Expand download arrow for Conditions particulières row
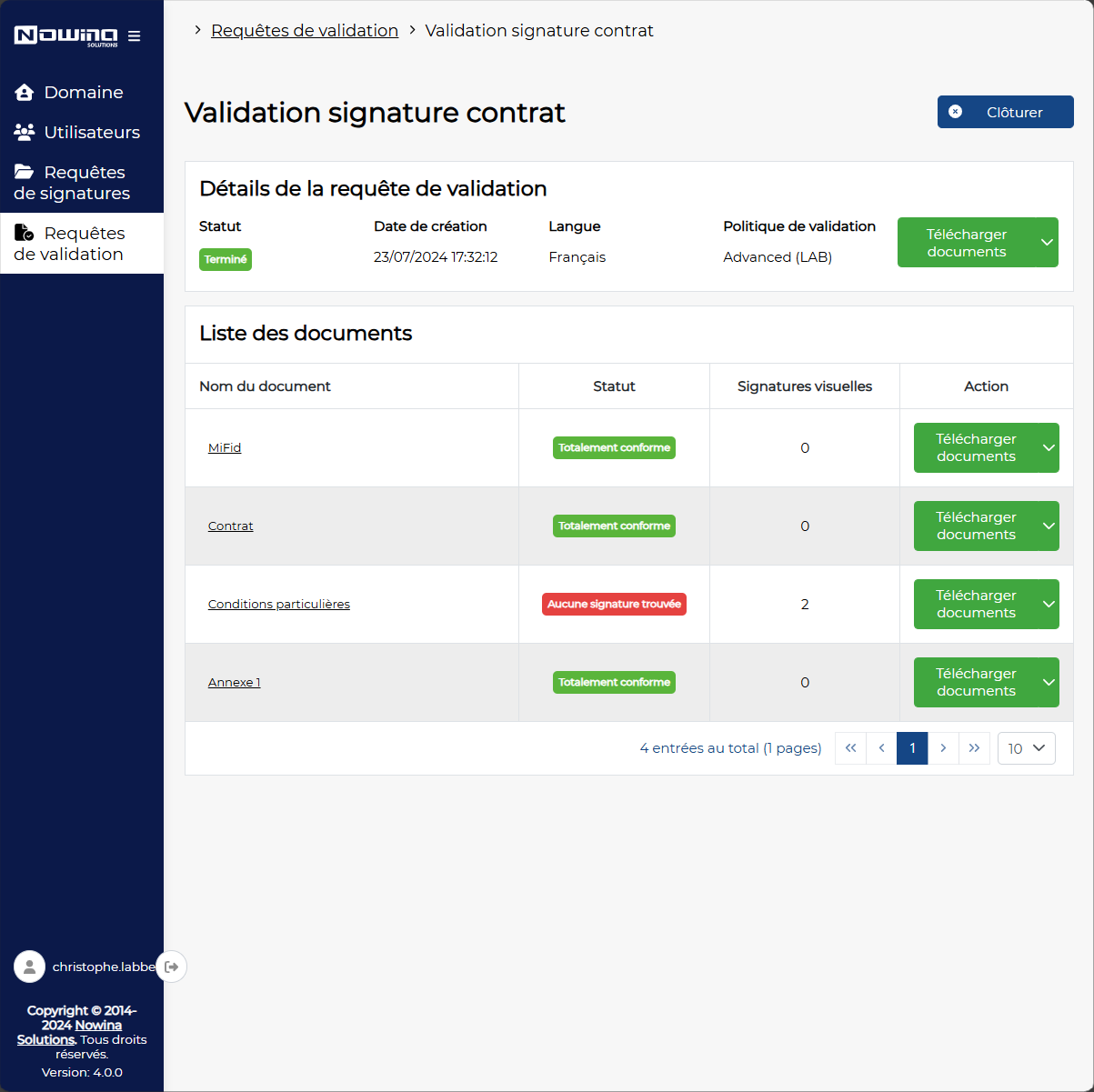 (1049, 605)
